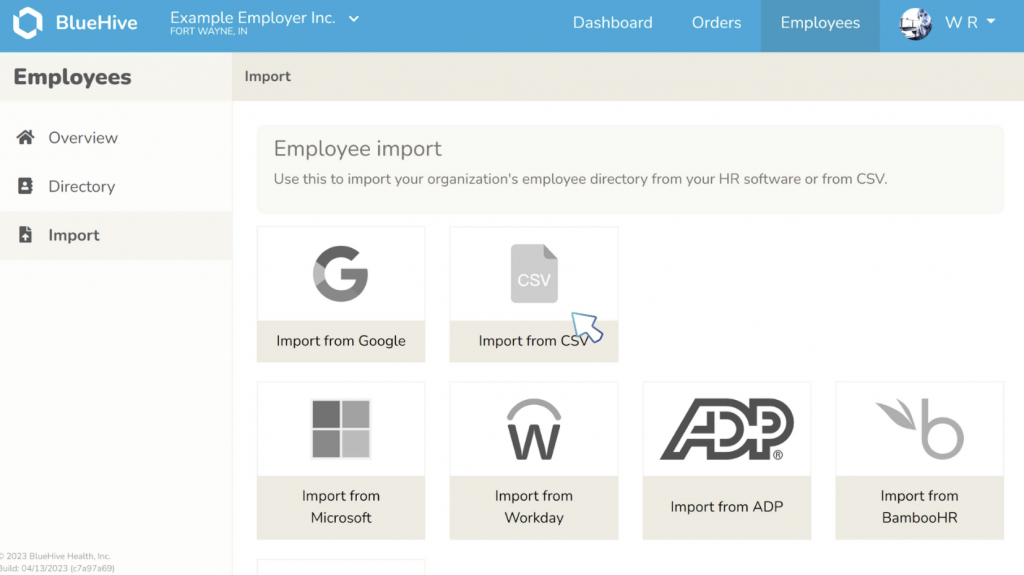The image size is (1024, 575).
Task: Open the Dashboard nav item
Action: 612,23
